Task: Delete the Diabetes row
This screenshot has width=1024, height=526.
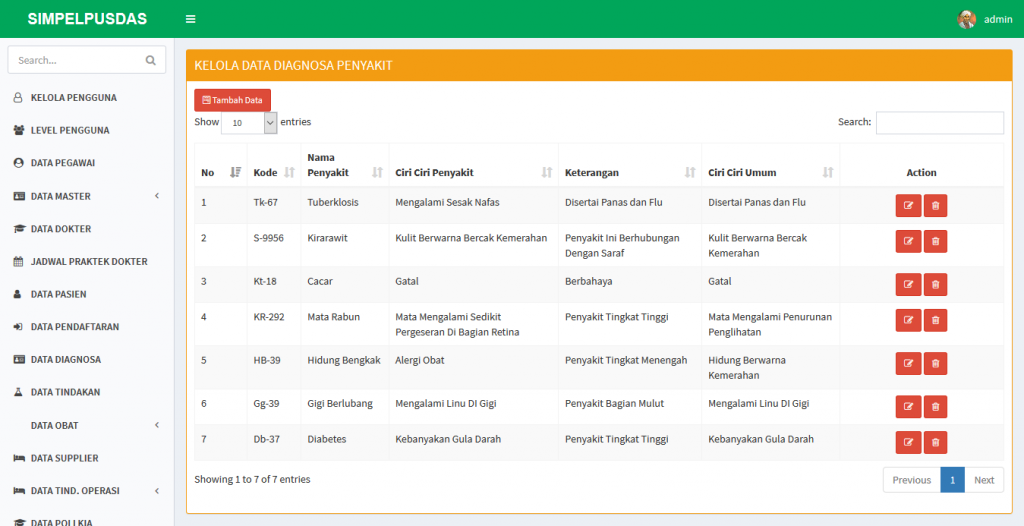Action: [935, 442]
